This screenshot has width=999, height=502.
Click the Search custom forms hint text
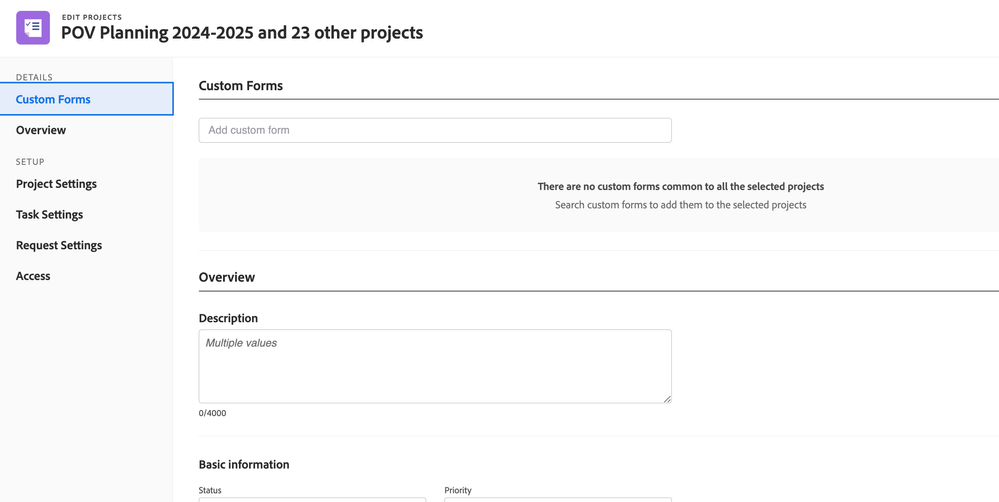click(680, 205)
